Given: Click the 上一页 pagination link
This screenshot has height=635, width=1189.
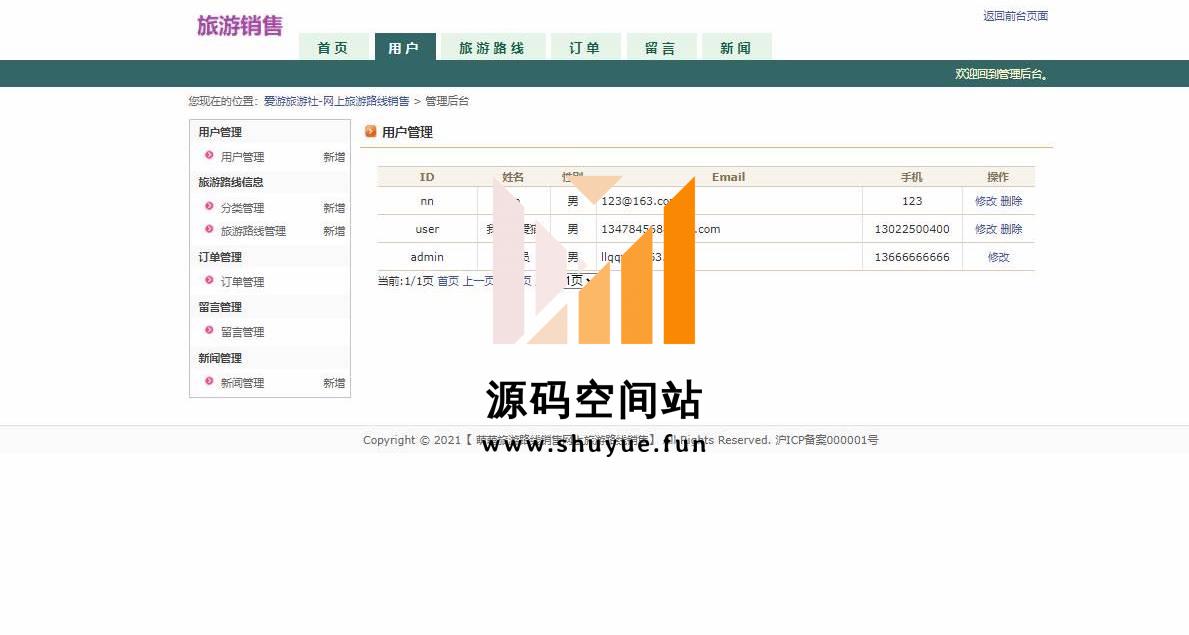Looking at the screenshot, I should (x=478, y=281).
